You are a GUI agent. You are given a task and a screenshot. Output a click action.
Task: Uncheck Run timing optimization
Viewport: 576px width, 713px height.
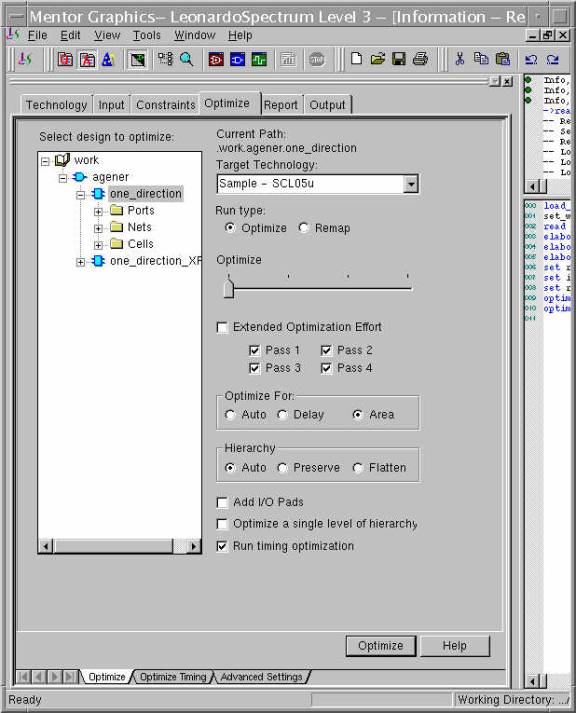click(x=222, y=546)
